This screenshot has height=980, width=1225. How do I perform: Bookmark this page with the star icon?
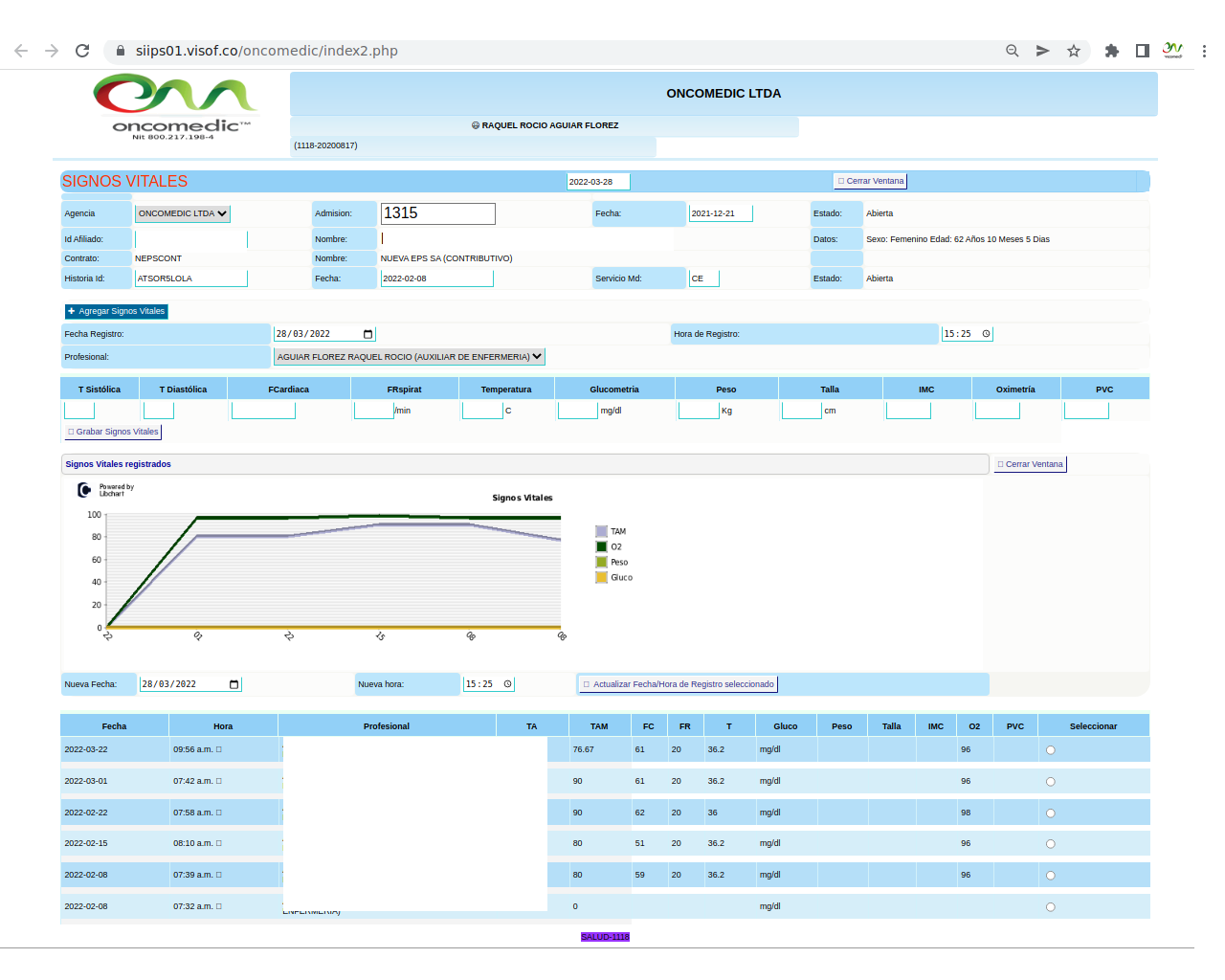1074,51
